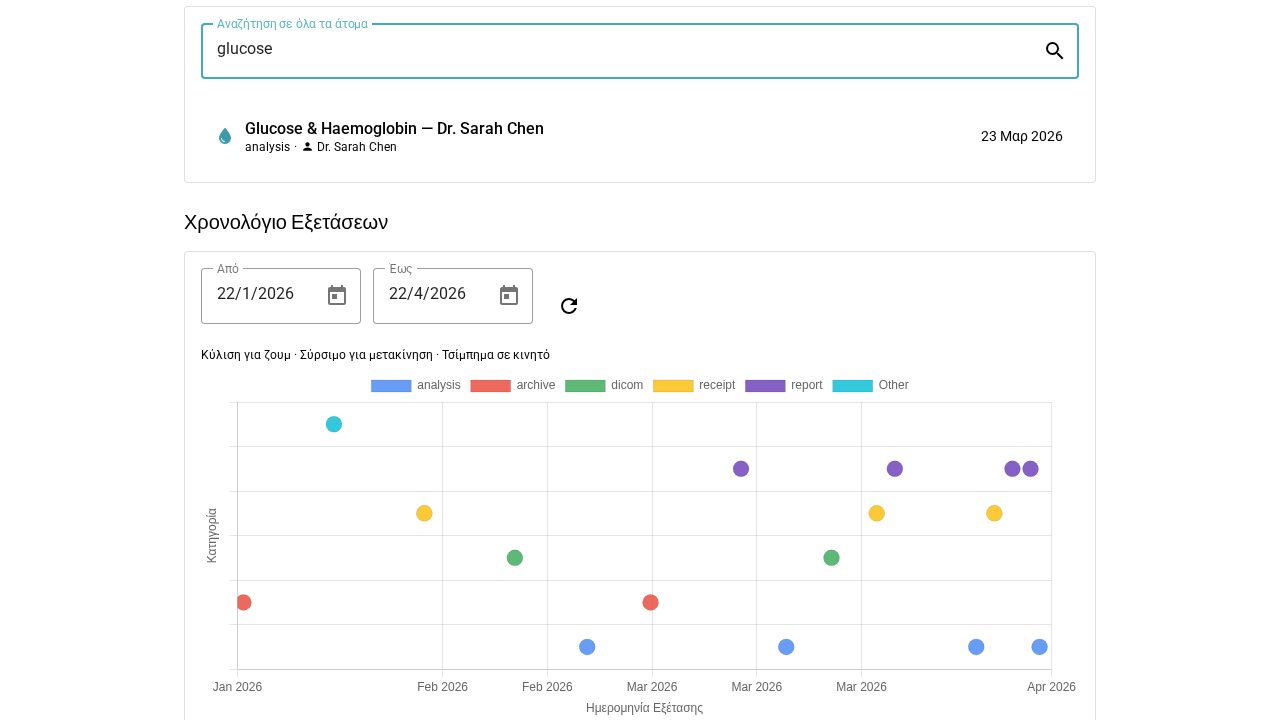
Task: Toggle the analysis legend series
Action: click(x=415, y=385)
